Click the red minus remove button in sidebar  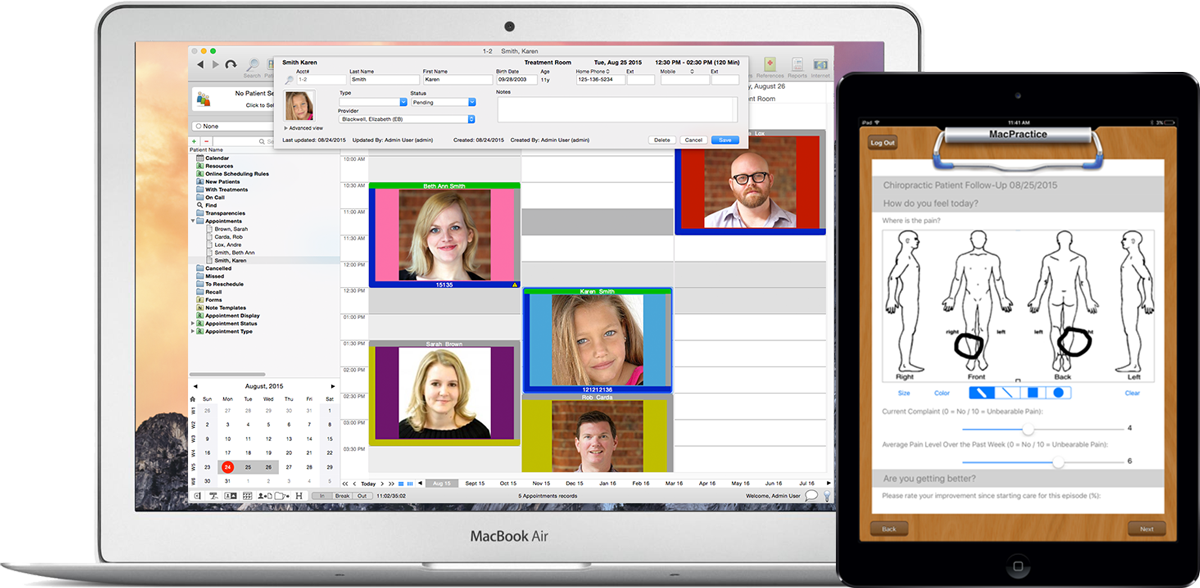tap(206, 141)
